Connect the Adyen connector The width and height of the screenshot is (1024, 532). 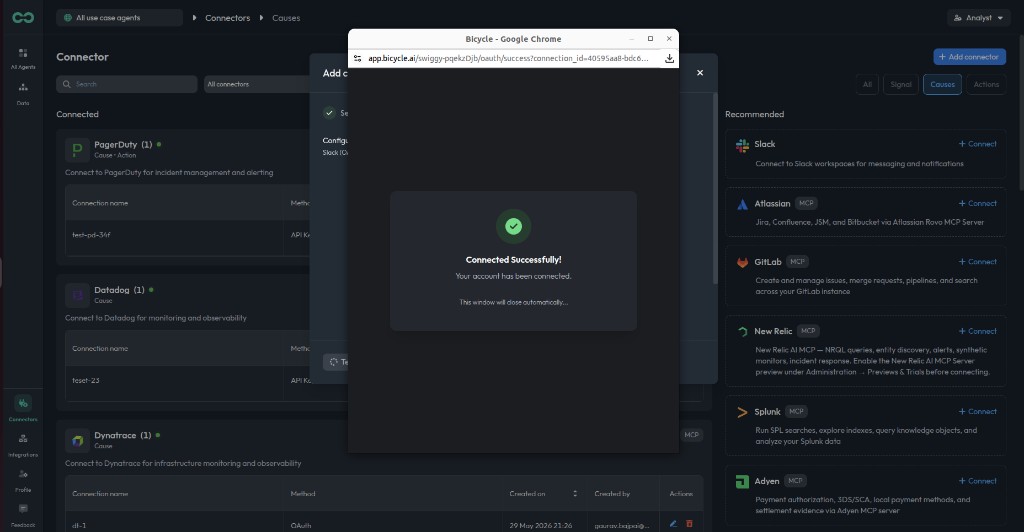977,480
